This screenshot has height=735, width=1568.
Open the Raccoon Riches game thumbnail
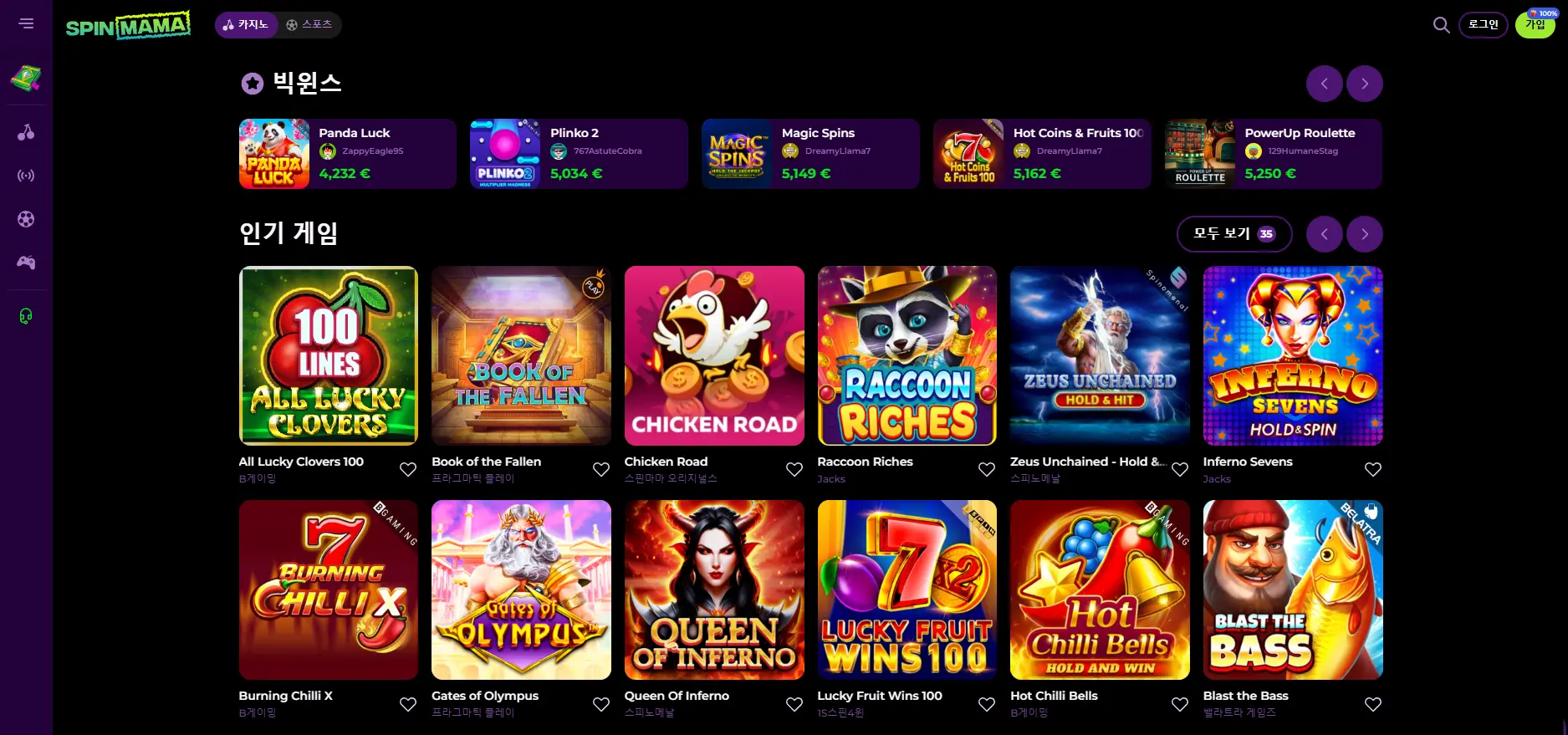(907, 356)
